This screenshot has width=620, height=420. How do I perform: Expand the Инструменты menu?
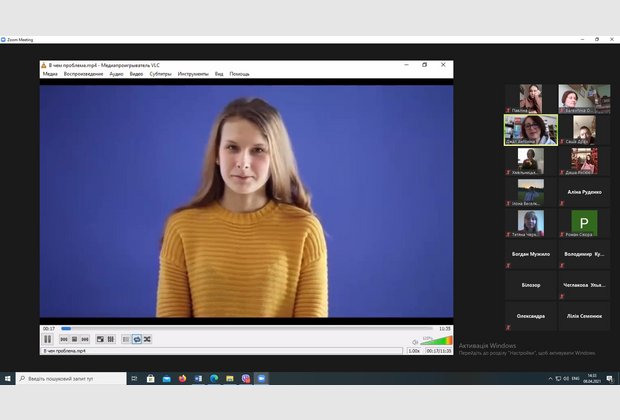193,74
